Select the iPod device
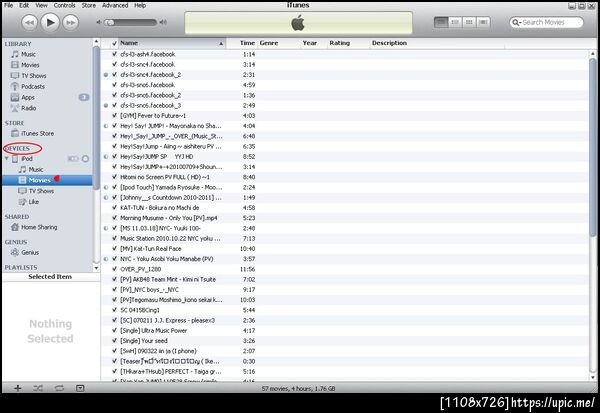This screenshot has width=600, height=413. click(26, 158)
